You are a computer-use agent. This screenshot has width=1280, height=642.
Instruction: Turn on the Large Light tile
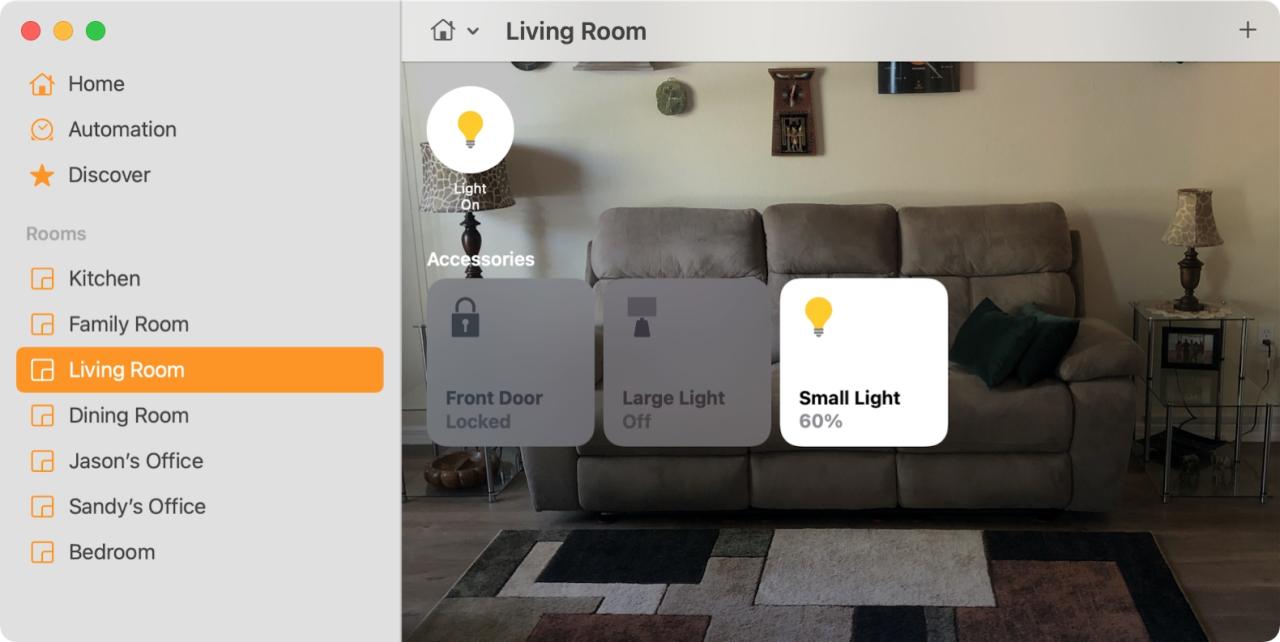(x=687, y=362)
